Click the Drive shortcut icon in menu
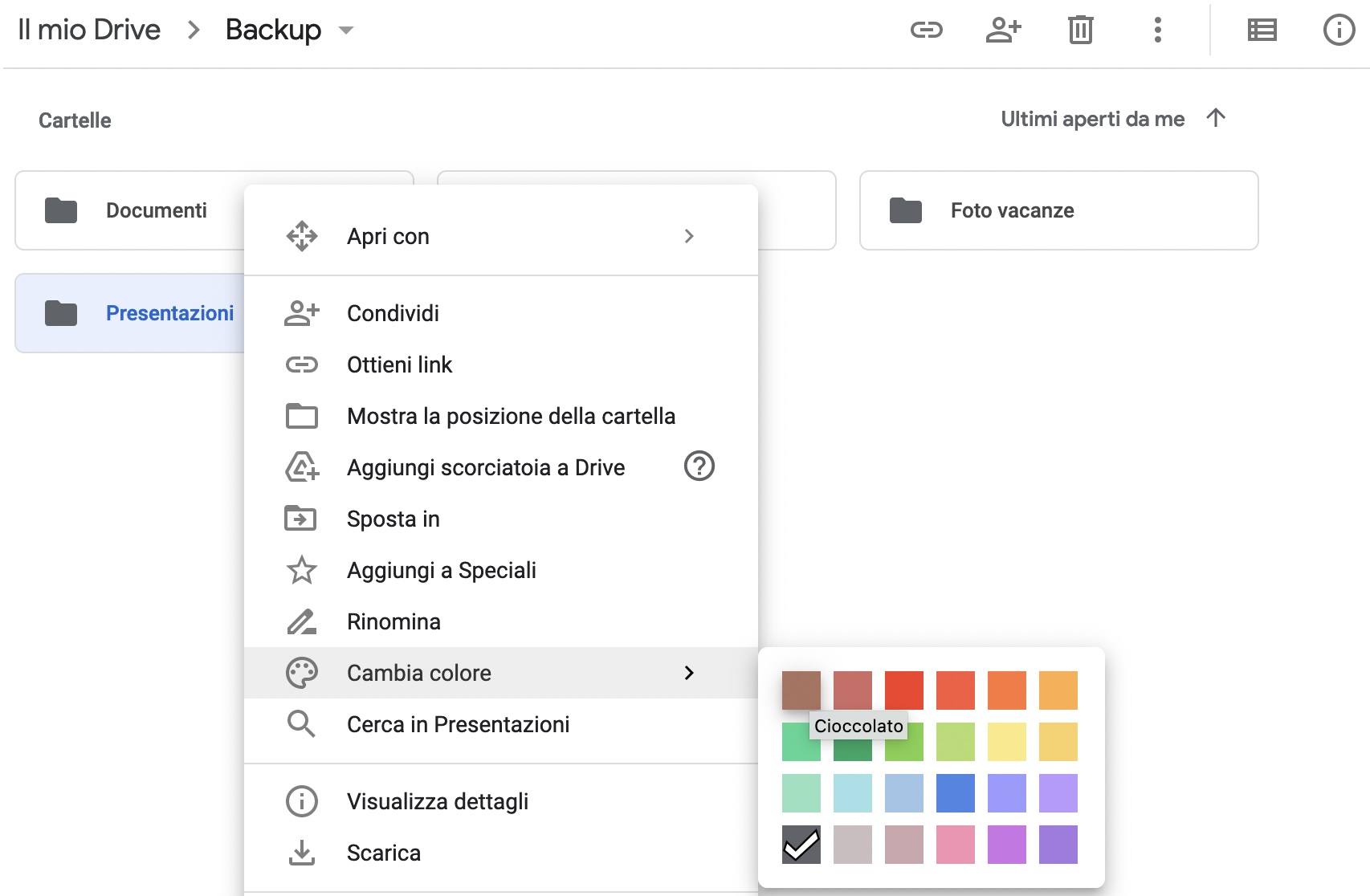Viewport: 1370px width, 896px height. pos(302,467)
